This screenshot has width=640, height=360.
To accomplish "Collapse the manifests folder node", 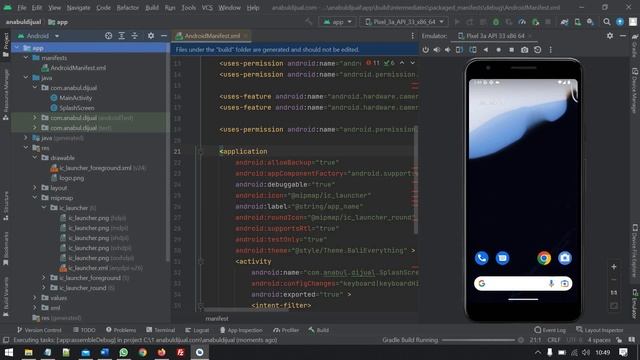I will [x=27, y=58].
